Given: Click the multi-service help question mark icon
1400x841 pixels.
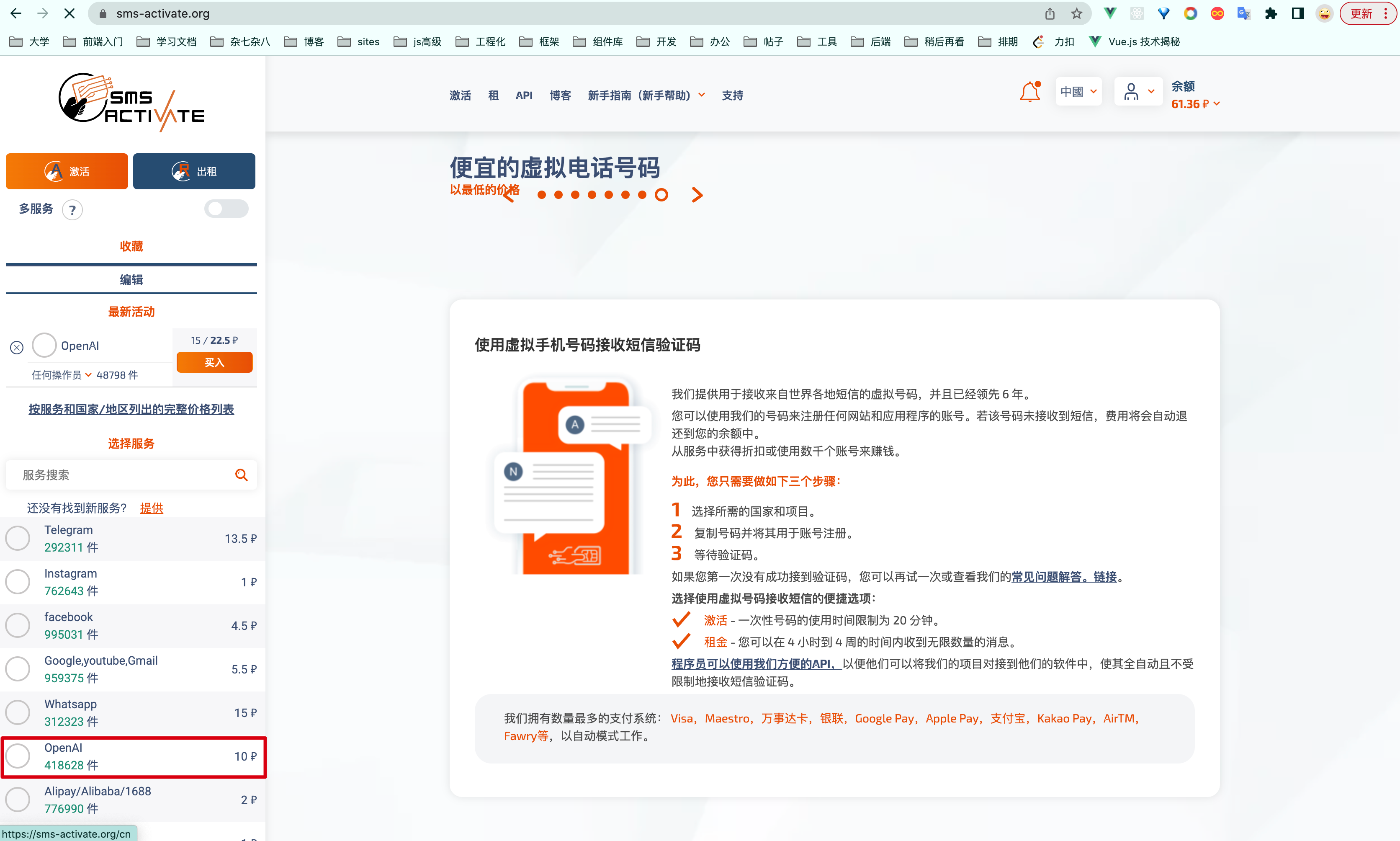Looking at the screenshot, I should pyautogui.click(x=72, y=210).
